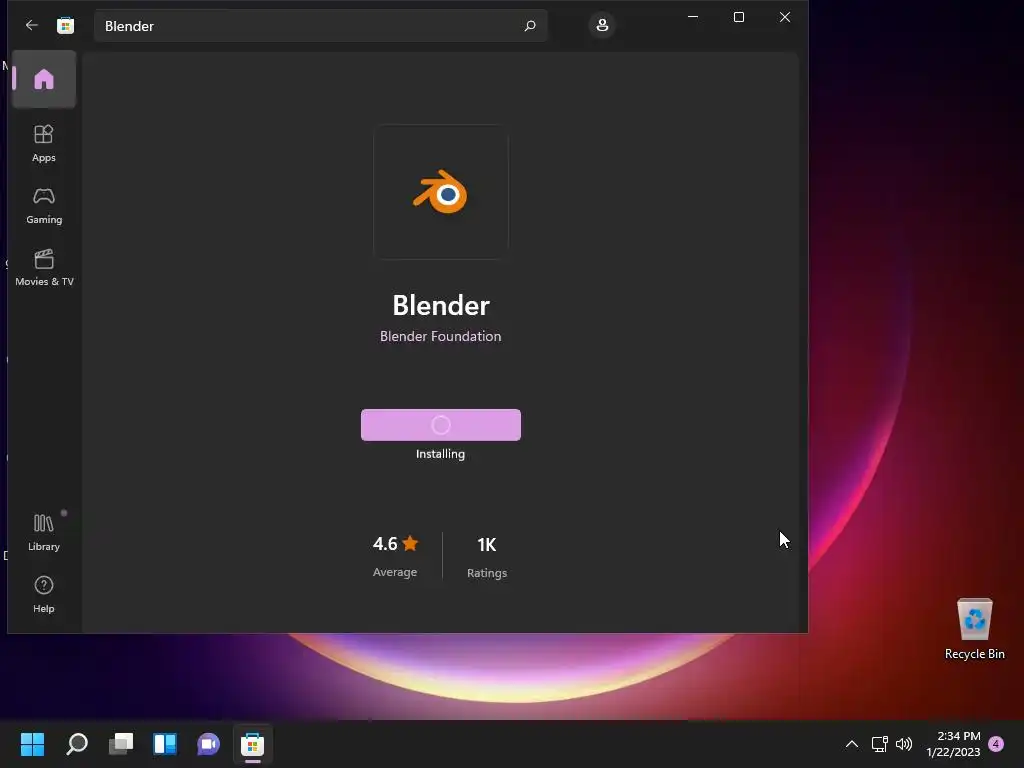The width and height of the screenshot is (1024, 768).
Task: Open the Chat app on taskbar
Action: (x=208, y=744)
